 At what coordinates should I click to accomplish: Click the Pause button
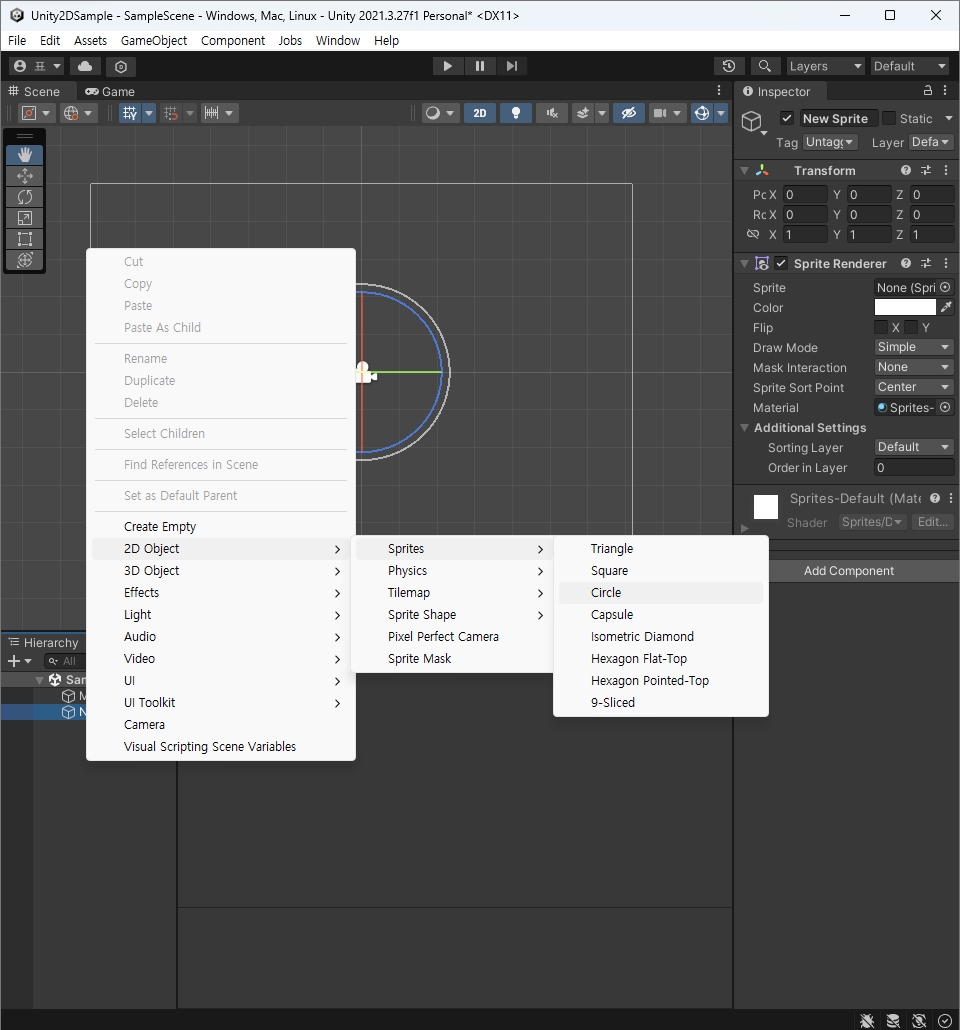[x=480, y=66]
